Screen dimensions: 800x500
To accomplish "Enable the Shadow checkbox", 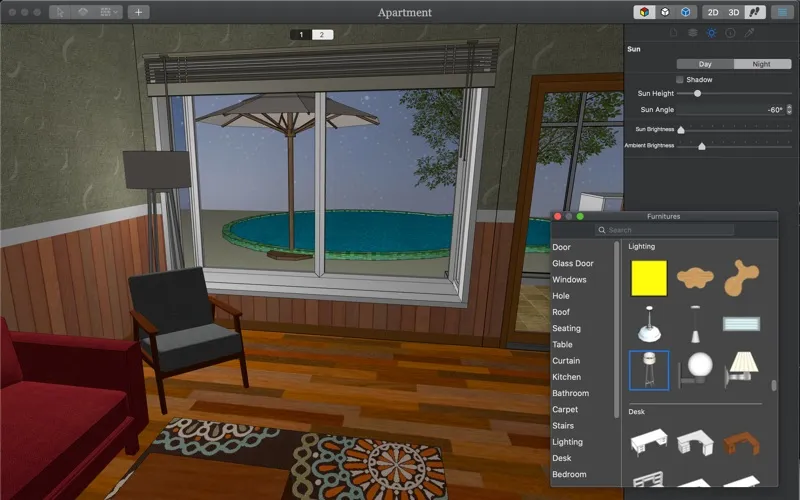I will pos(680,80).
